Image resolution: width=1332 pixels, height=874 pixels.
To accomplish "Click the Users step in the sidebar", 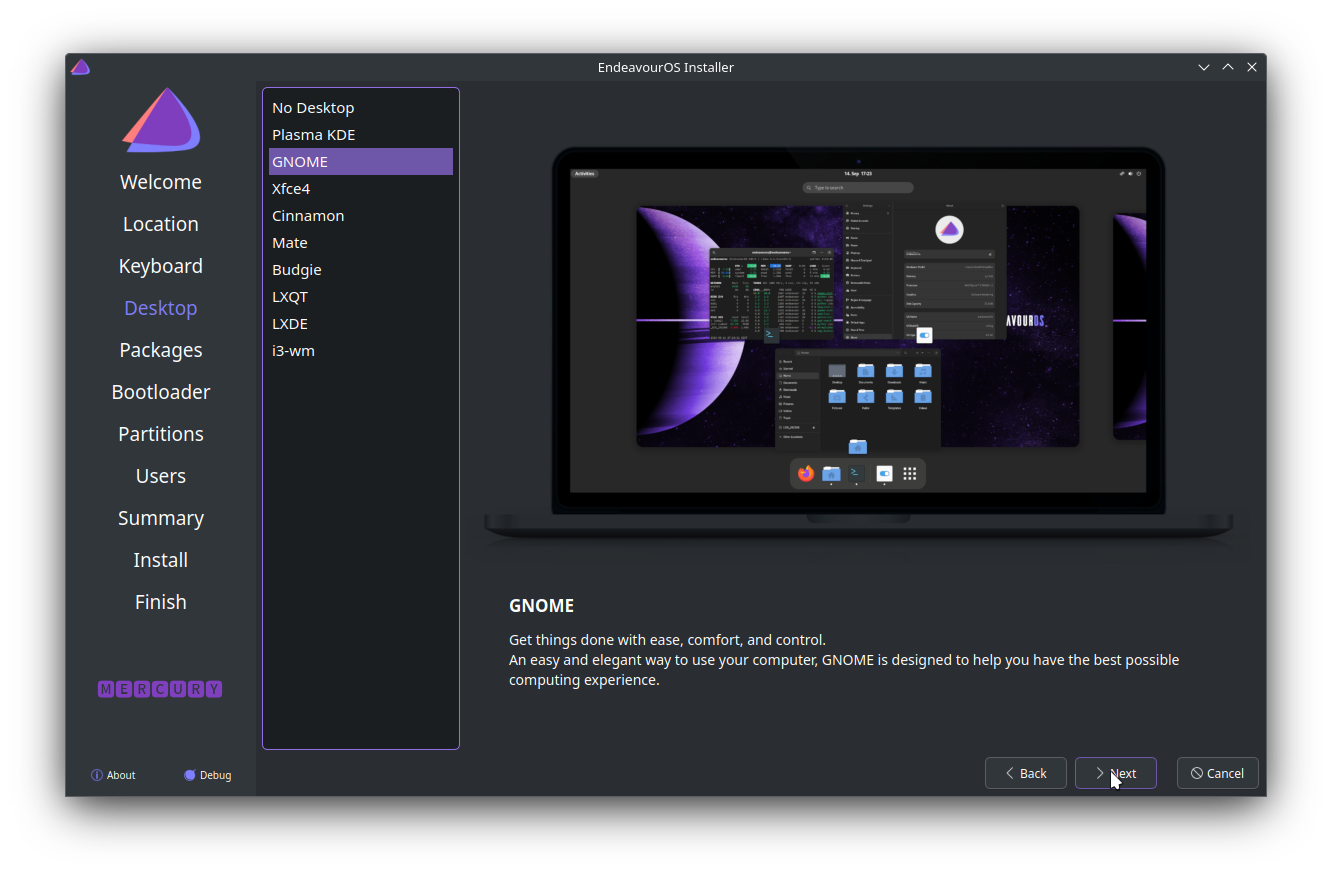I will (161, 476).
